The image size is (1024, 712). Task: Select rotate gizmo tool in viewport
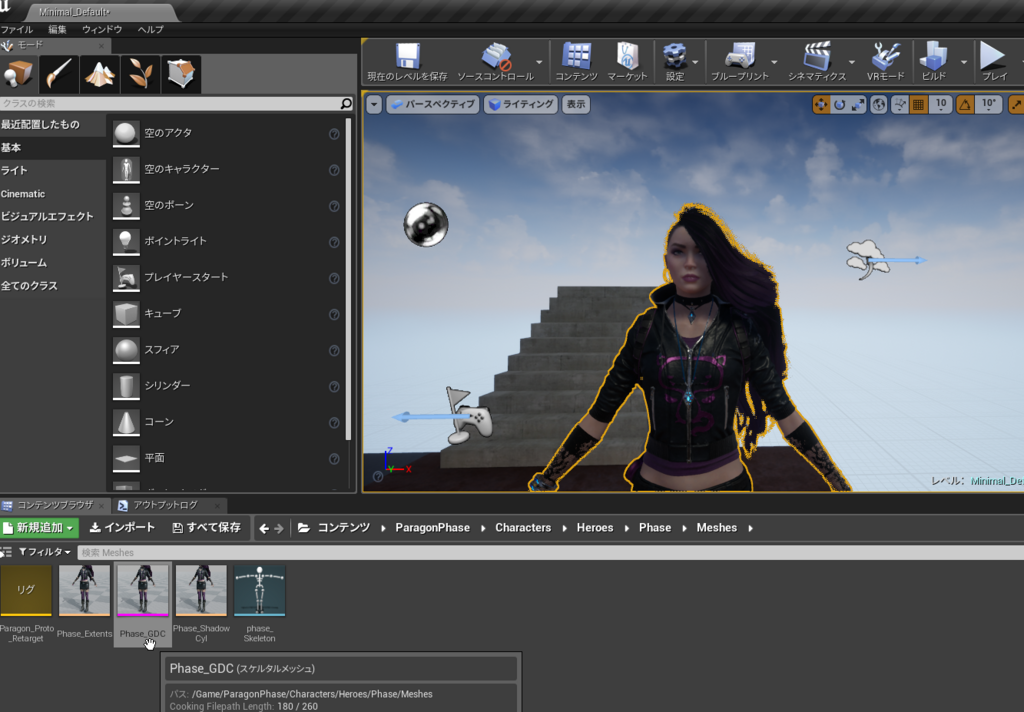click(840, 105)
